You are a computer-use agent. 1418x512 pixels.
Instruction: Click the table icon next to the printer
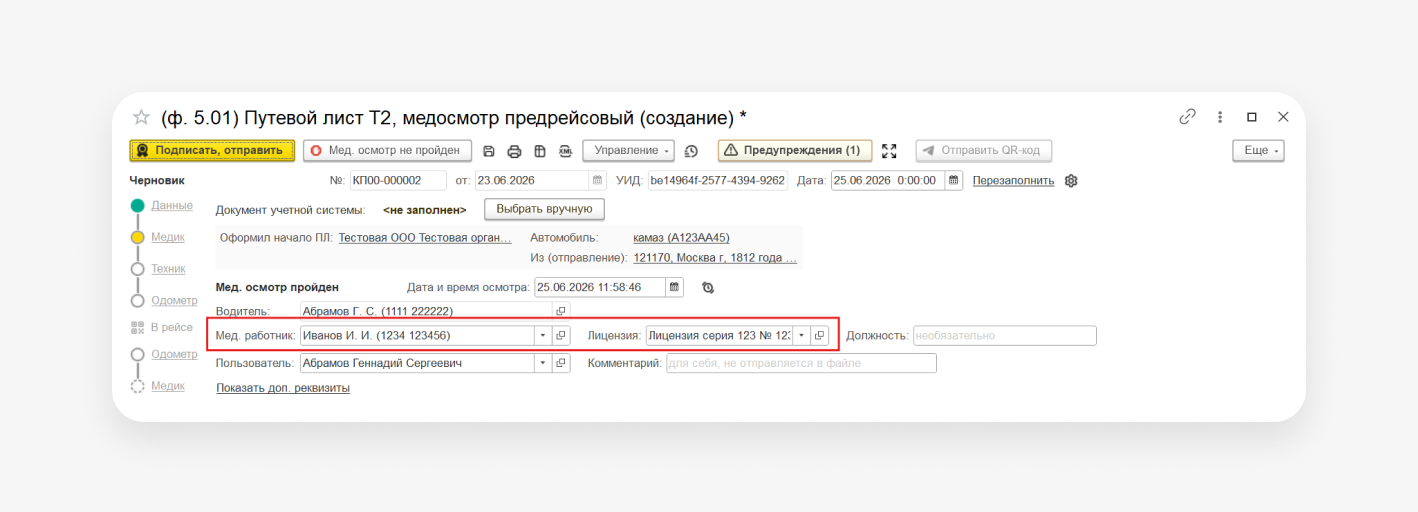[x=540, y=151]
